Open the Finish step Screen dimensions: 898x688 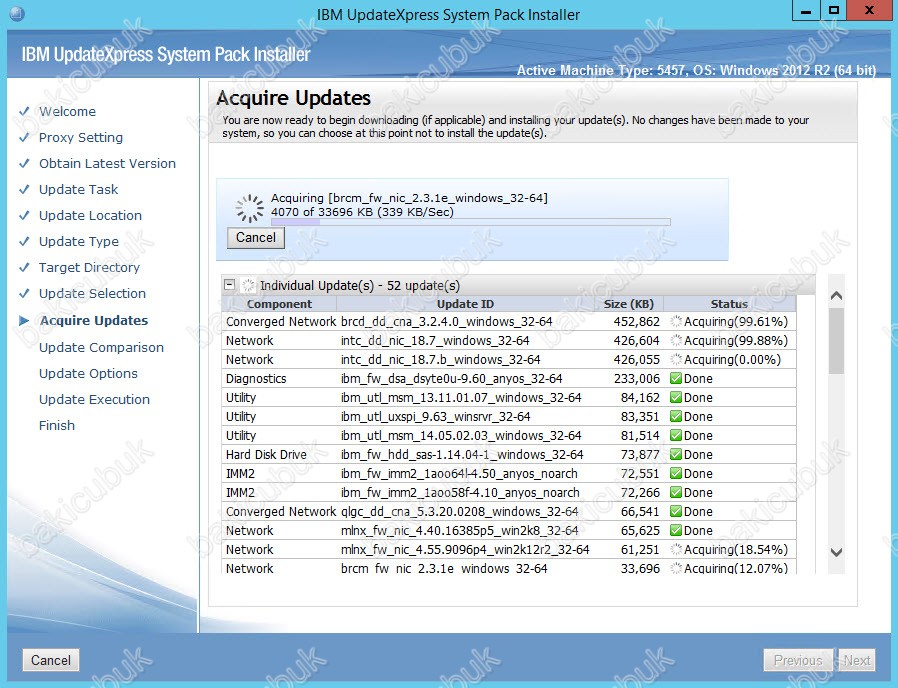(x=57, y=425)
